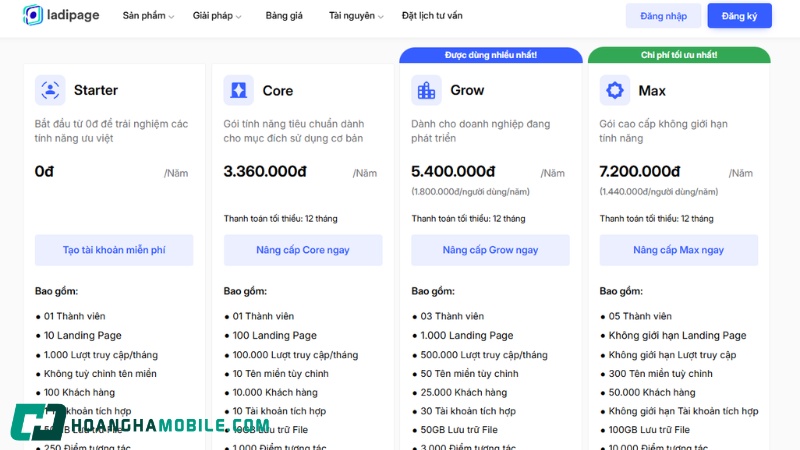Screen dimensions: 800x450
Task: Click 500.000 Lượt truy cập/tháng
Action: pos(484,355)
